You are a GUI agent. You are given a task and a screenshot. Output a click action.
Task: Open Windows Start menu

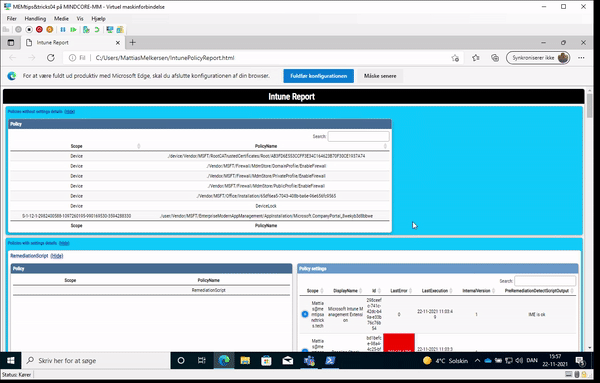click(11, 360)
